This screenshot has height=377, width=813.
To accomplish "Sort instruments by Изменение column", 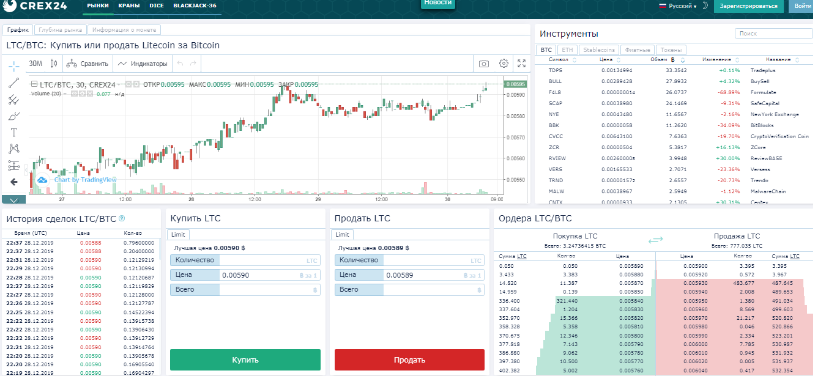I will [x=720, y=60].
